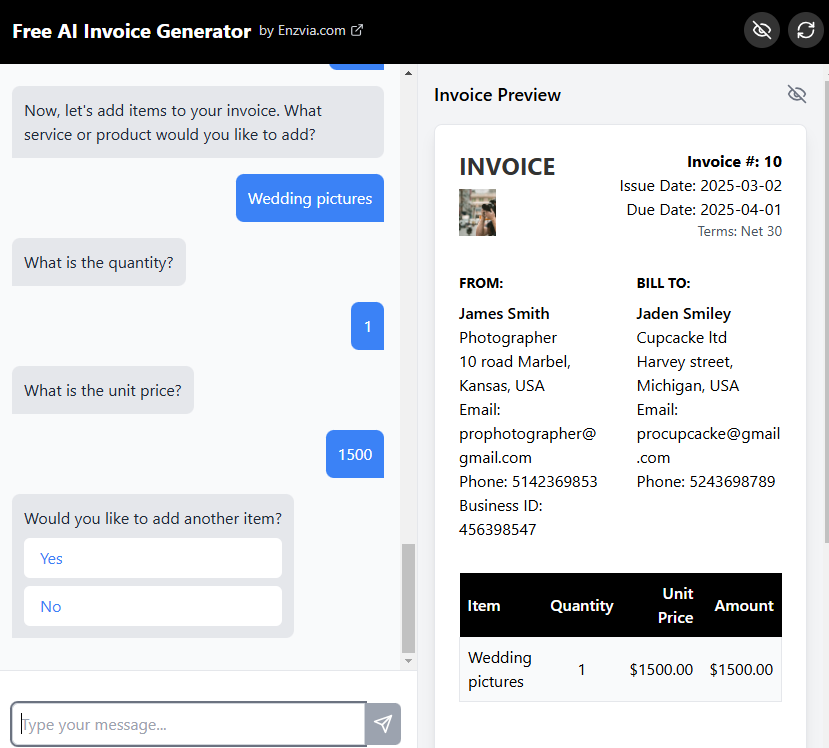Toggle invoice preview visibility with the eye icon

796,94
